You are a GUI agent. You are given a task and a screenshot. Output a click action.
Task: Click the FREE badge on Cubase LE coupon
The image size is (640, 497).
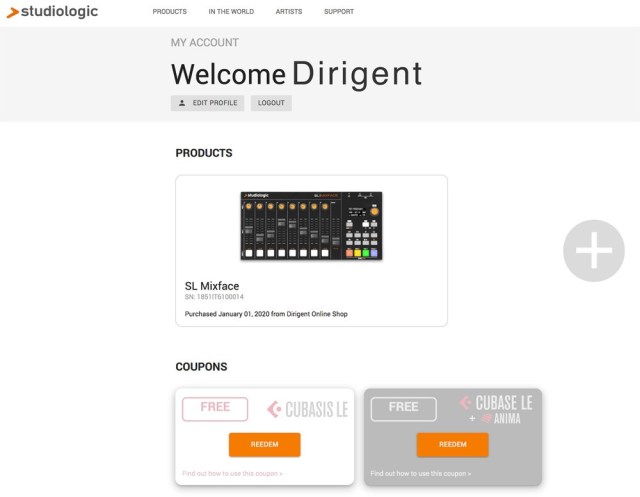point(404,409)
